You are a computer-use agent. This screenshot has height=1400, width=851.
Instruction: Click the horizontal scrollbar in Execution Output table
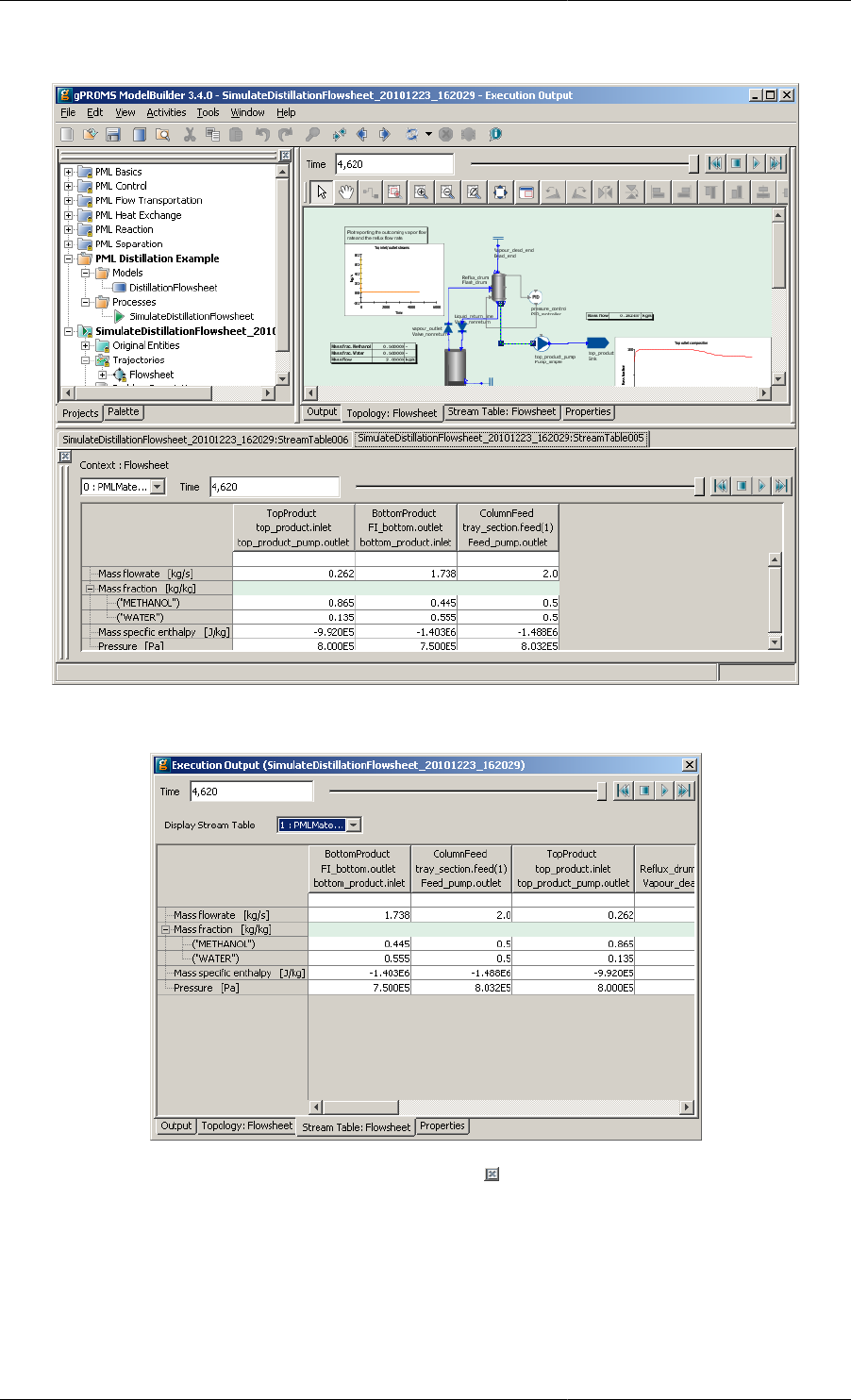tap(501, 1108)
